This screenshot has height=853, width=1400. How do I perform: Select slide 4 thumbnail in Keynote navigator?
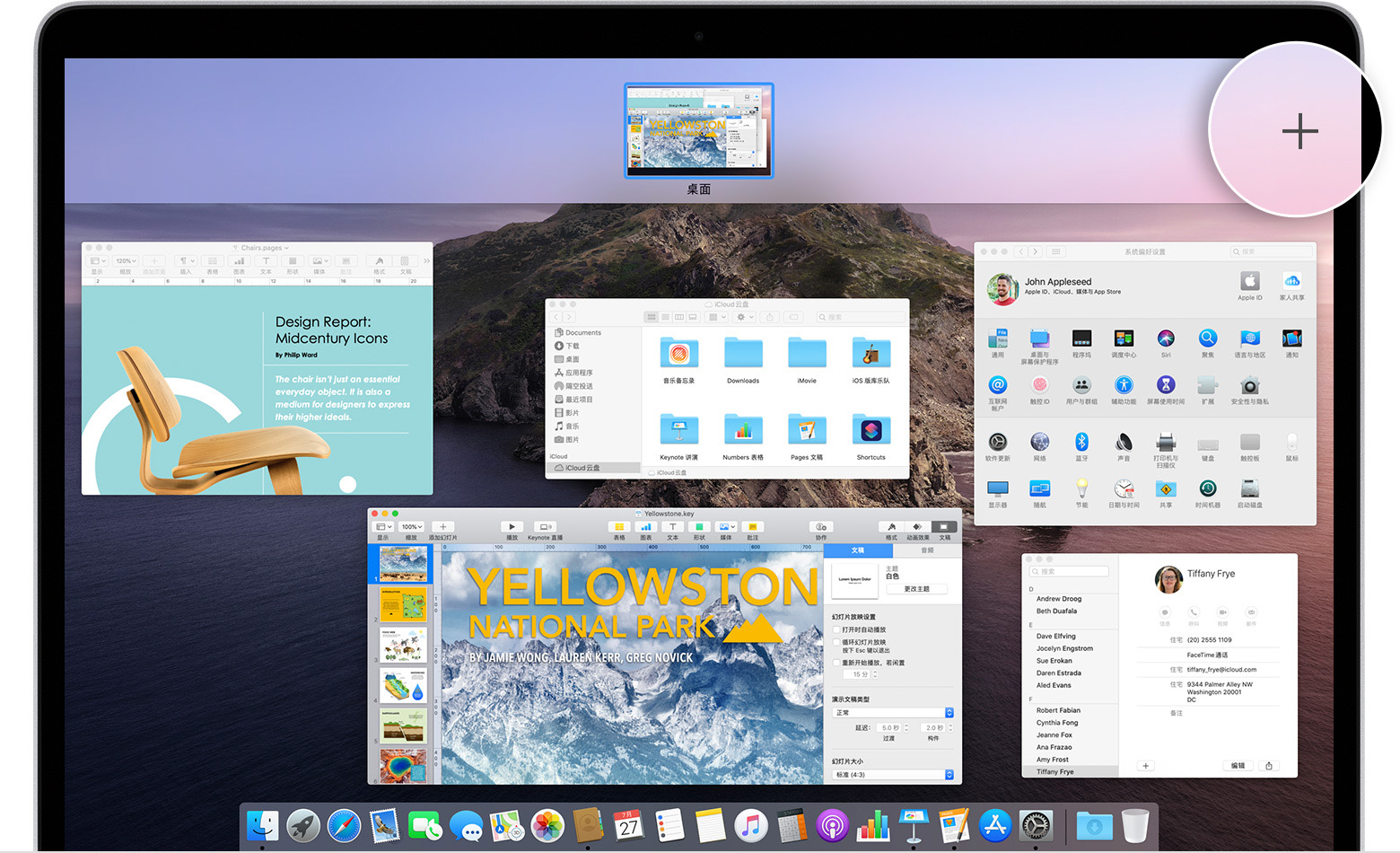coord(403,687)
